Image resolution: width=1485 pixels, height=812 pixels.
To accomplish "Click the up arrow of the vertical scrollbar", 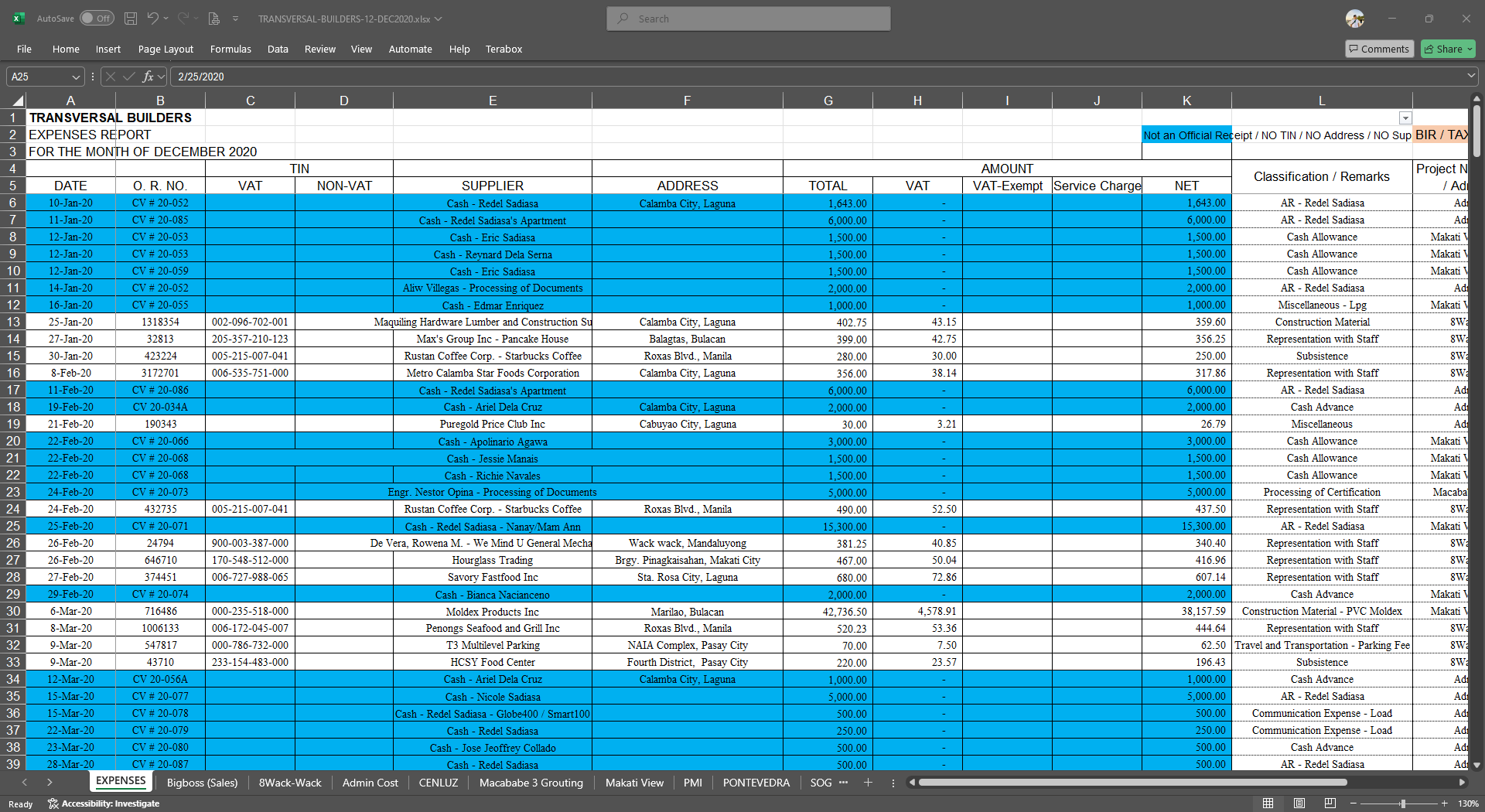I will [1476, 99].
